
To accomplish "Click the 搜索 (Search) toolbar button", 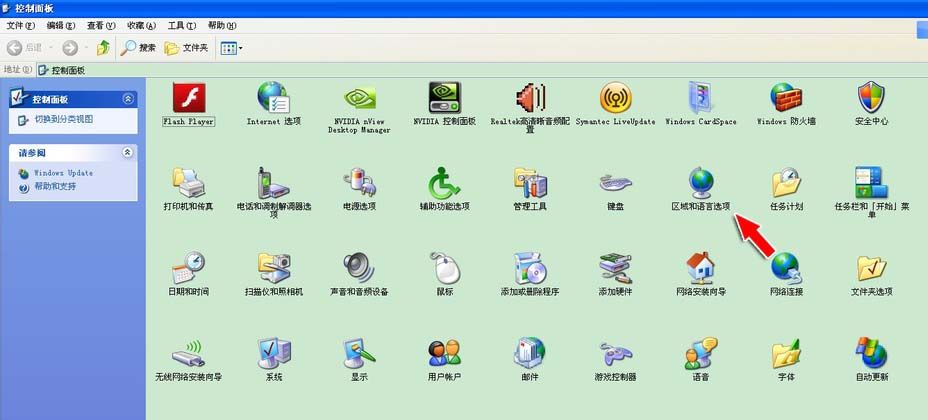I will tap(138, 48).
